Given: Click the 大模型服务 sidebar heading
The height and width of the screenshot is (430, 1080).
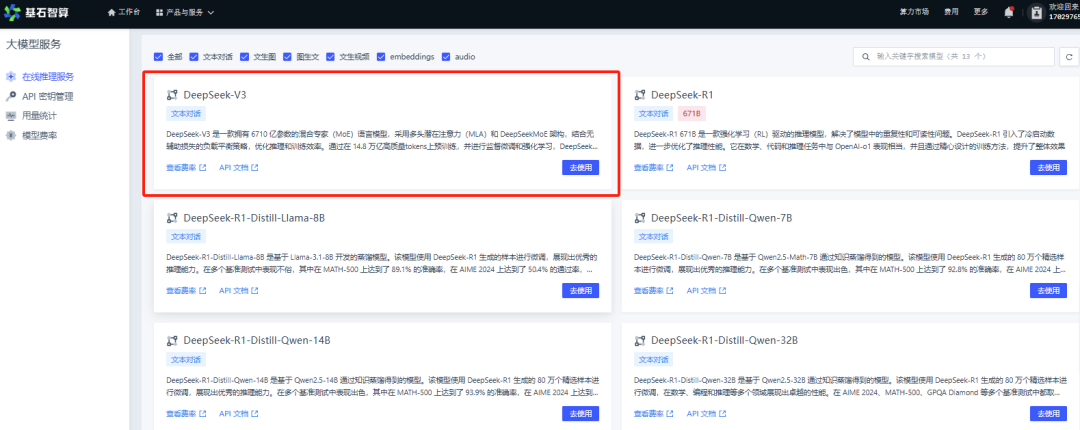Looking at the screenshot, I should (x=34, y=45).
